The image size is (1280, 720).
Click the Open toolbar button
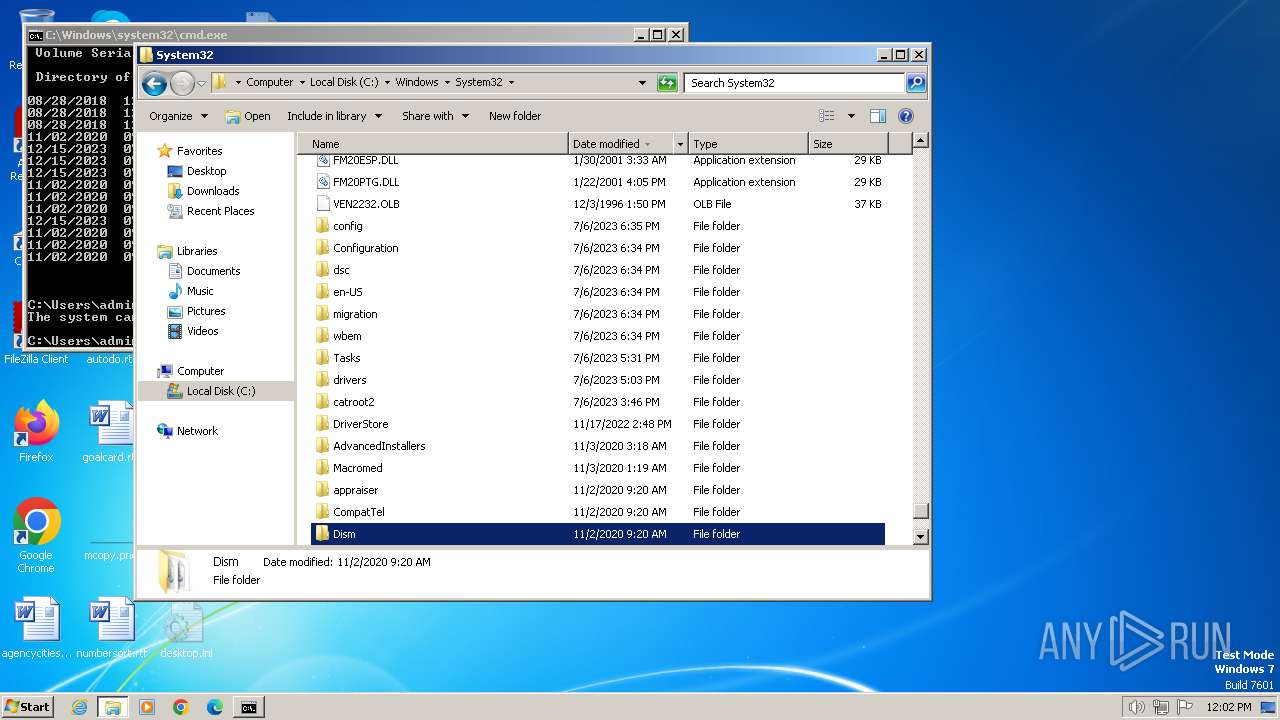point(248,116)
